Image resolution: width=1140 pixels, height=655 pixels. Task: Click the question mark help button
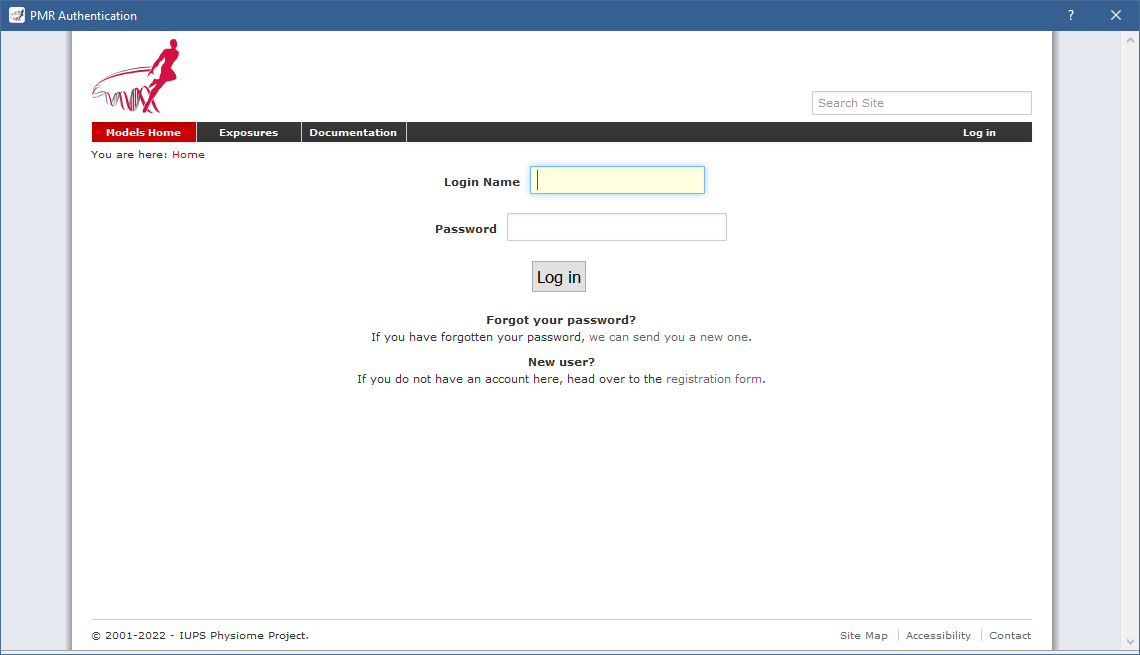coord(1070,15)
